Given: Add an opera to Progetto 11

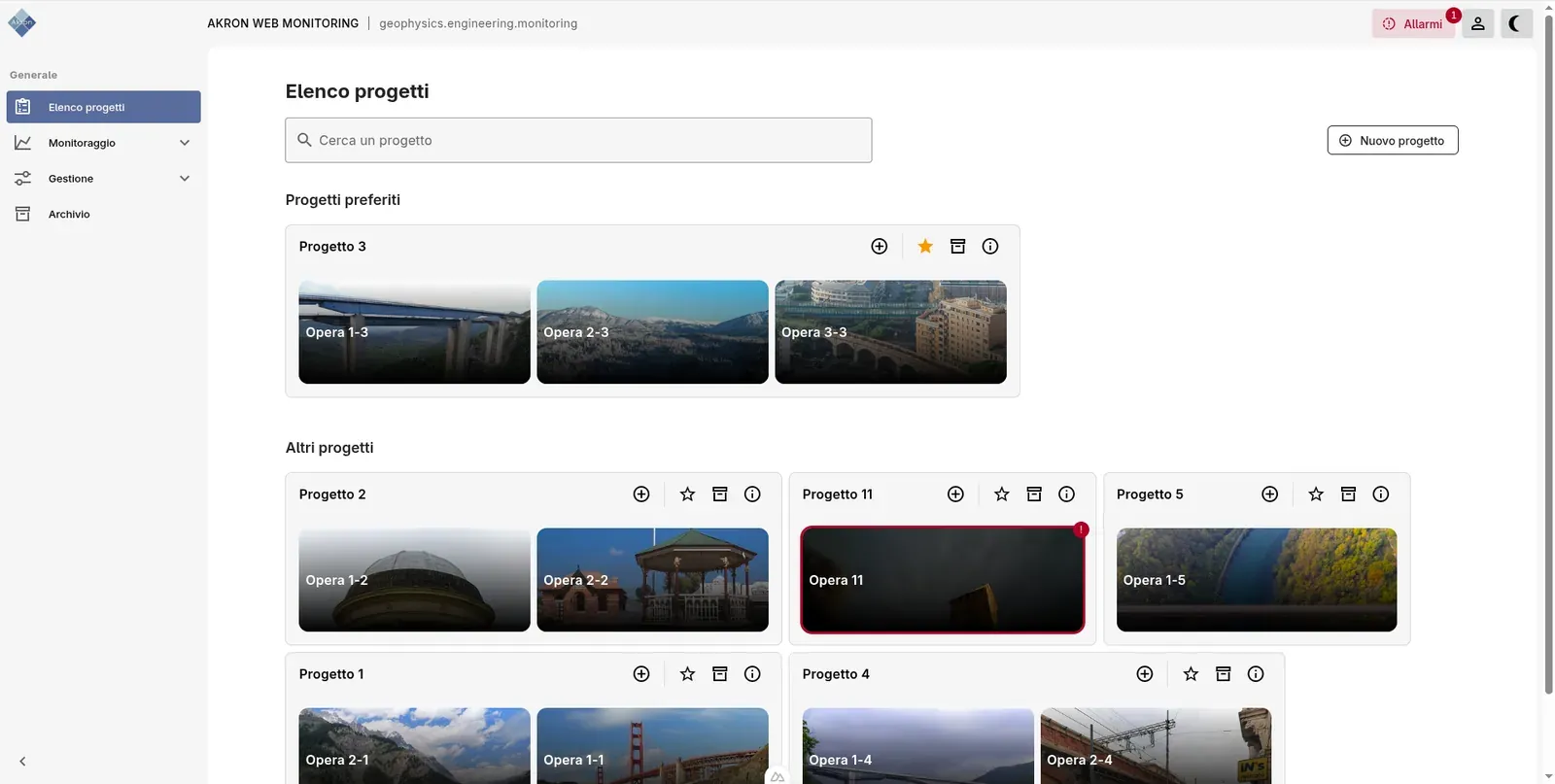Looking at the screenshot, I should [955, 494].
